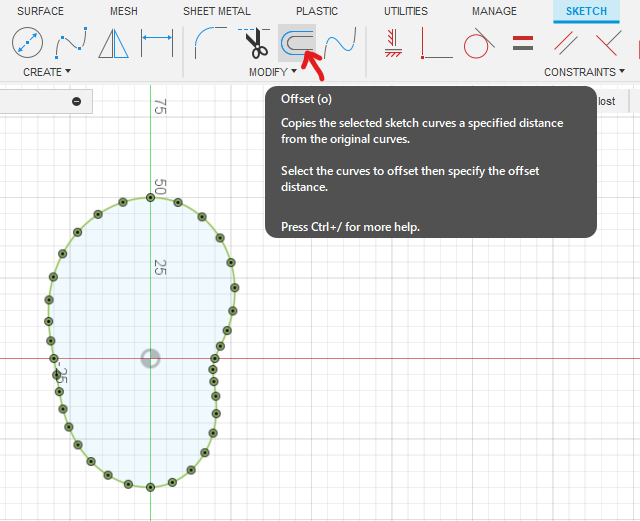Switch to the UTILITIES tab

[405, 12]
